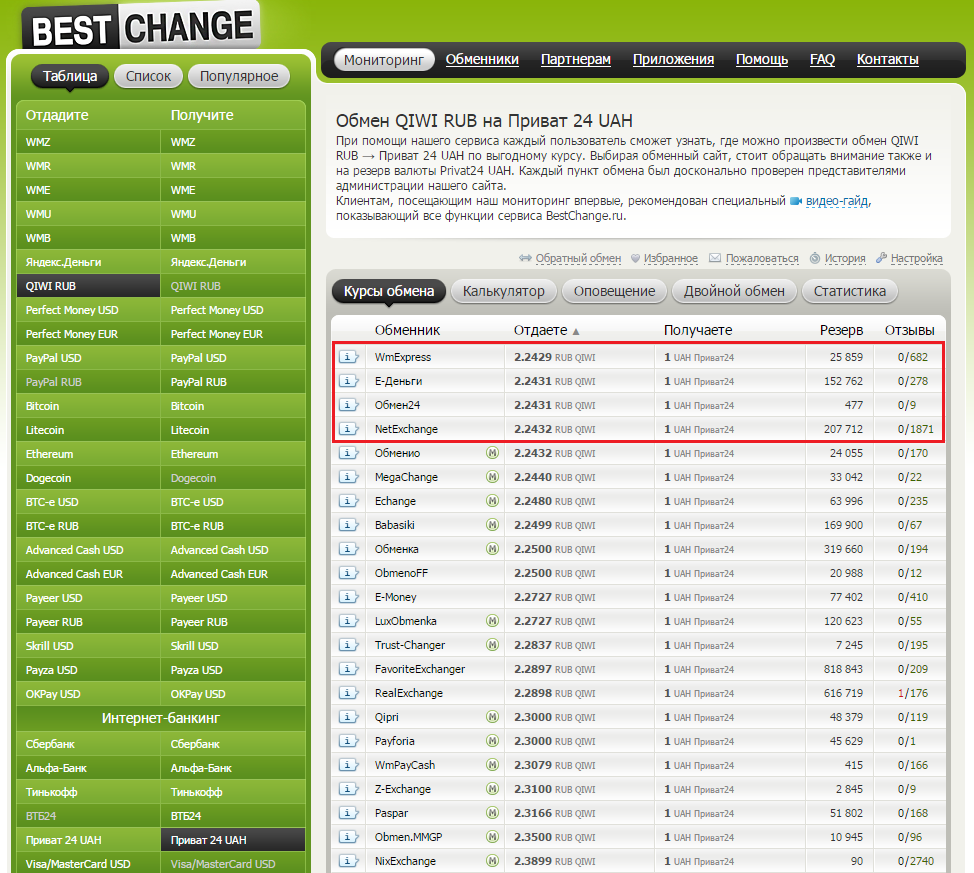Click the M badge next to Обменио
This screenshot has height=873, width=974.
[493, 453]
